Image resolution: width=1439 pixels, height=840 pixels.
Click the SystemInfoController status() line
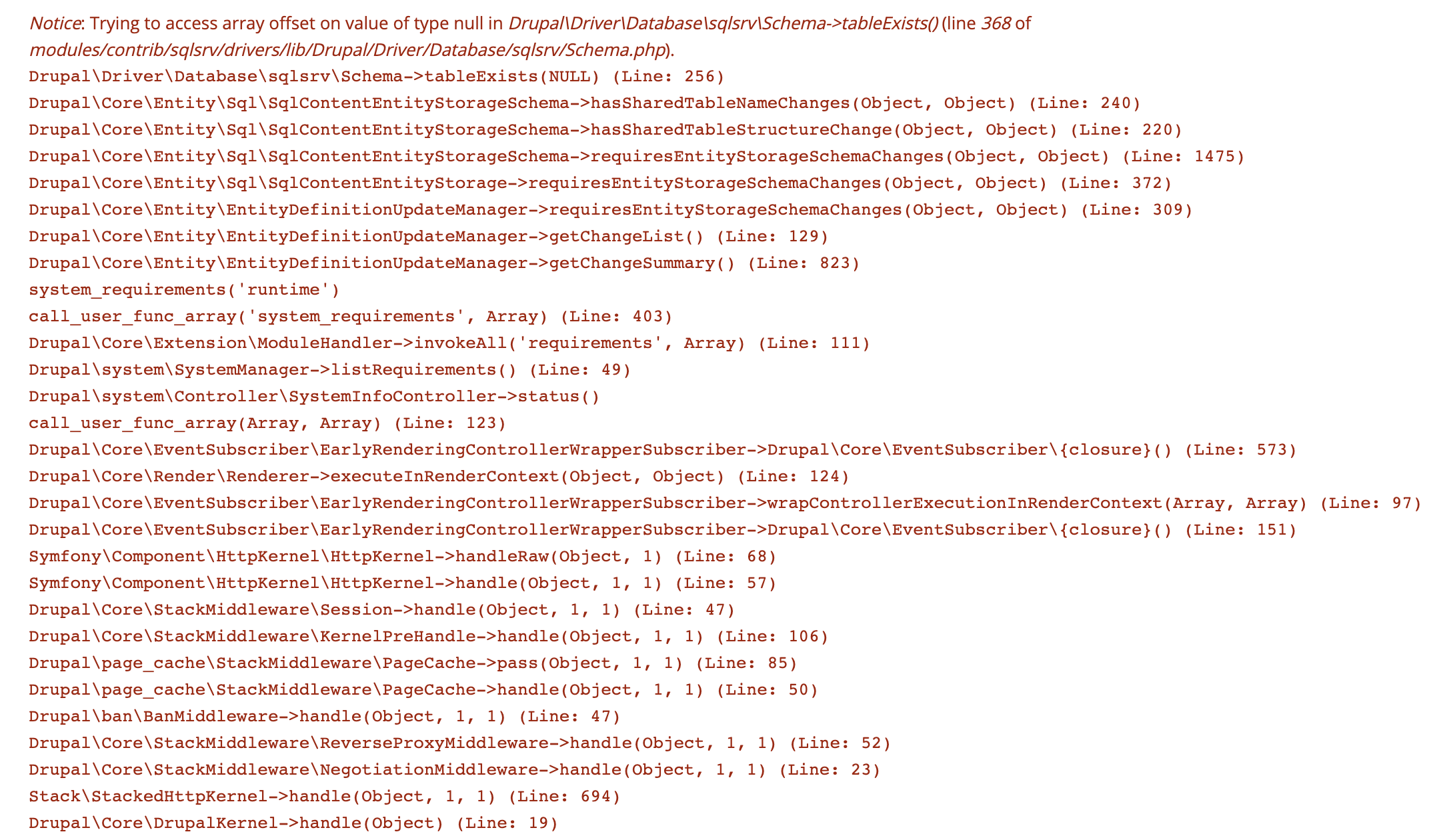pyautogui.click(x=314, y=397)
